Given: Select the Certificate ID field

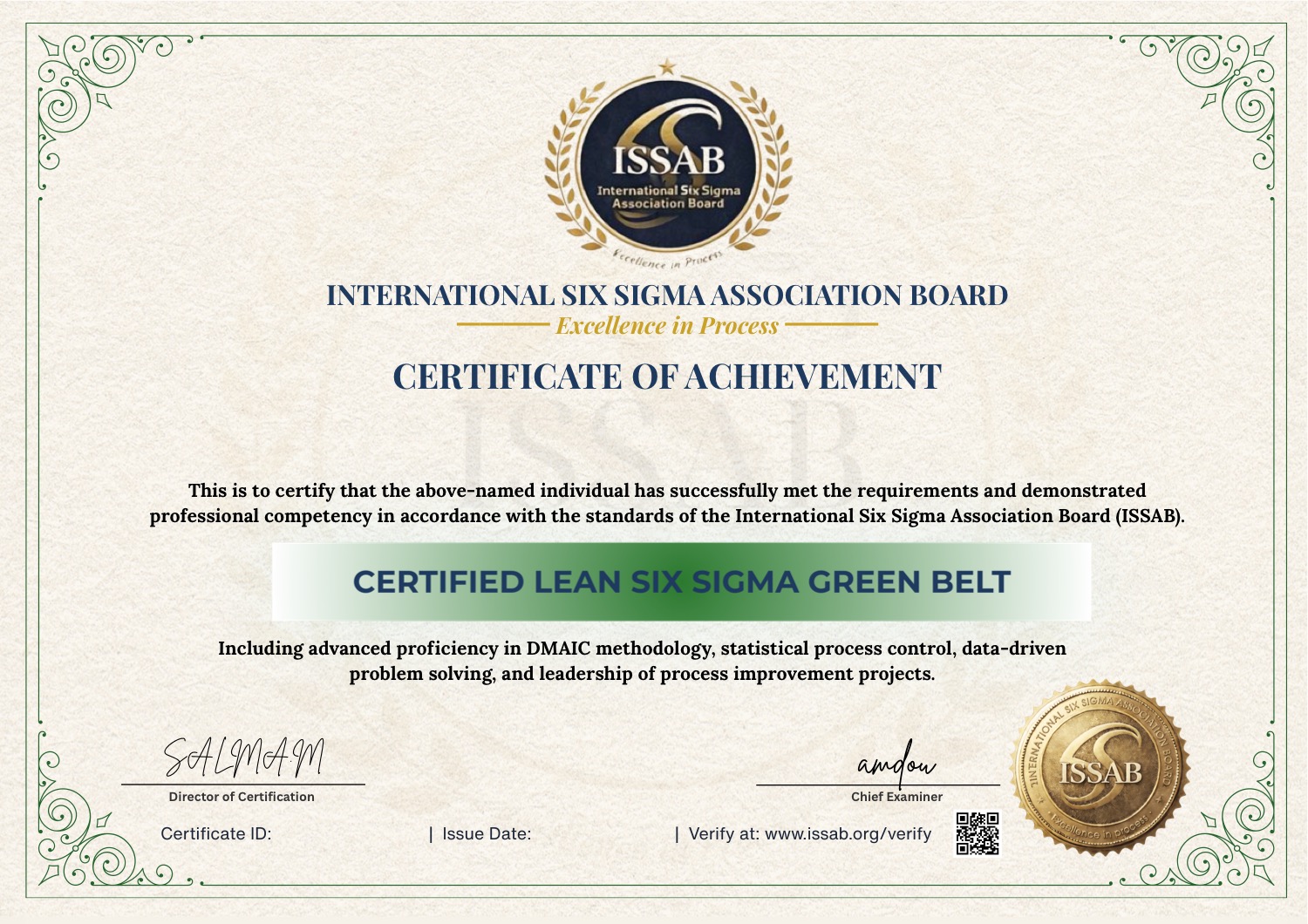Looking at the screenshot, I should coord(218,832).
